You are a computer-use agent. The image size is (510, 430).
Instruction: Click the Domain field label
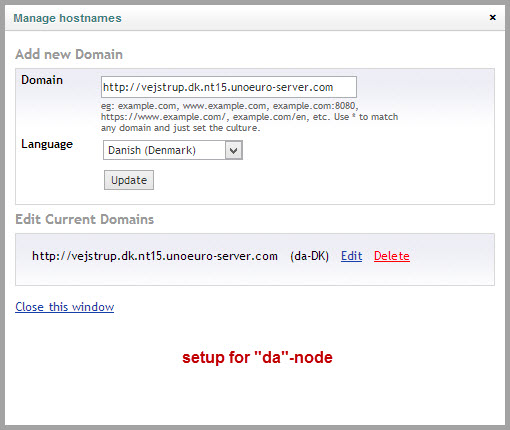(x=42, y=80)
